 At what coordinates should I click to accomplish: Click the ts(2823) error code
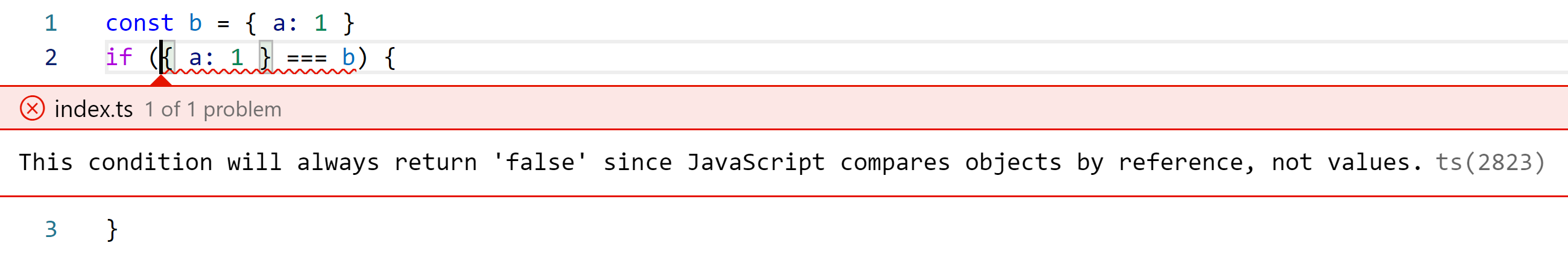click(x=1490, y=162)
